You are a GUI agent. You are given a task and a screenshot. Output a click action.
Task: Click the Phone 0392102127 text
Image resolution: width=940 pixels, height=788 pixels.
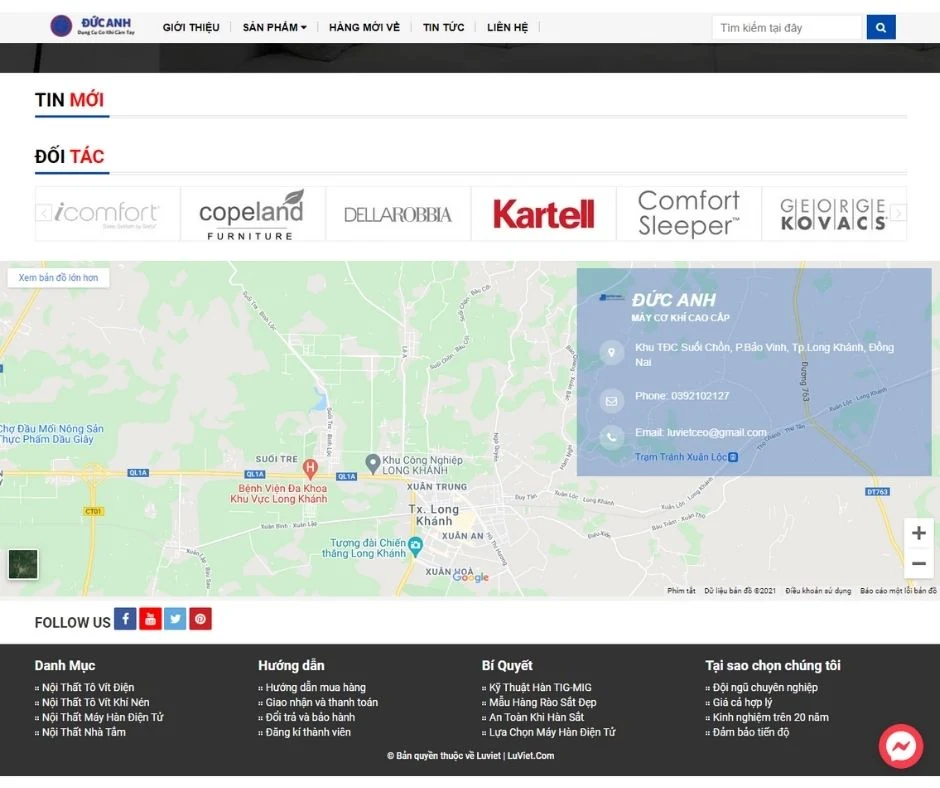682,396
